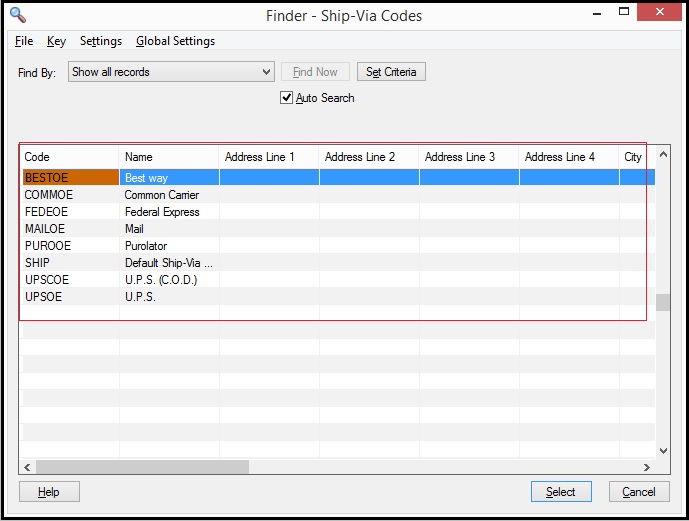Click the vertical scrollbar down arrow
689x521 pixels.
tap(664, 451)
